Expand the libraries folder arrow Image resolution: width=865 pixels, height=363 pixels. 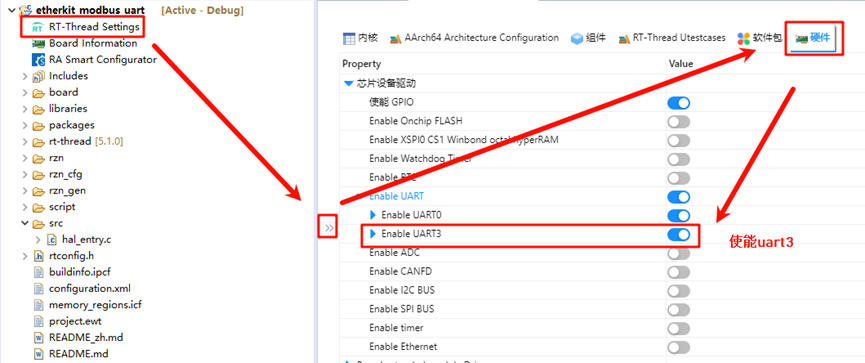(x=25, y=109)
